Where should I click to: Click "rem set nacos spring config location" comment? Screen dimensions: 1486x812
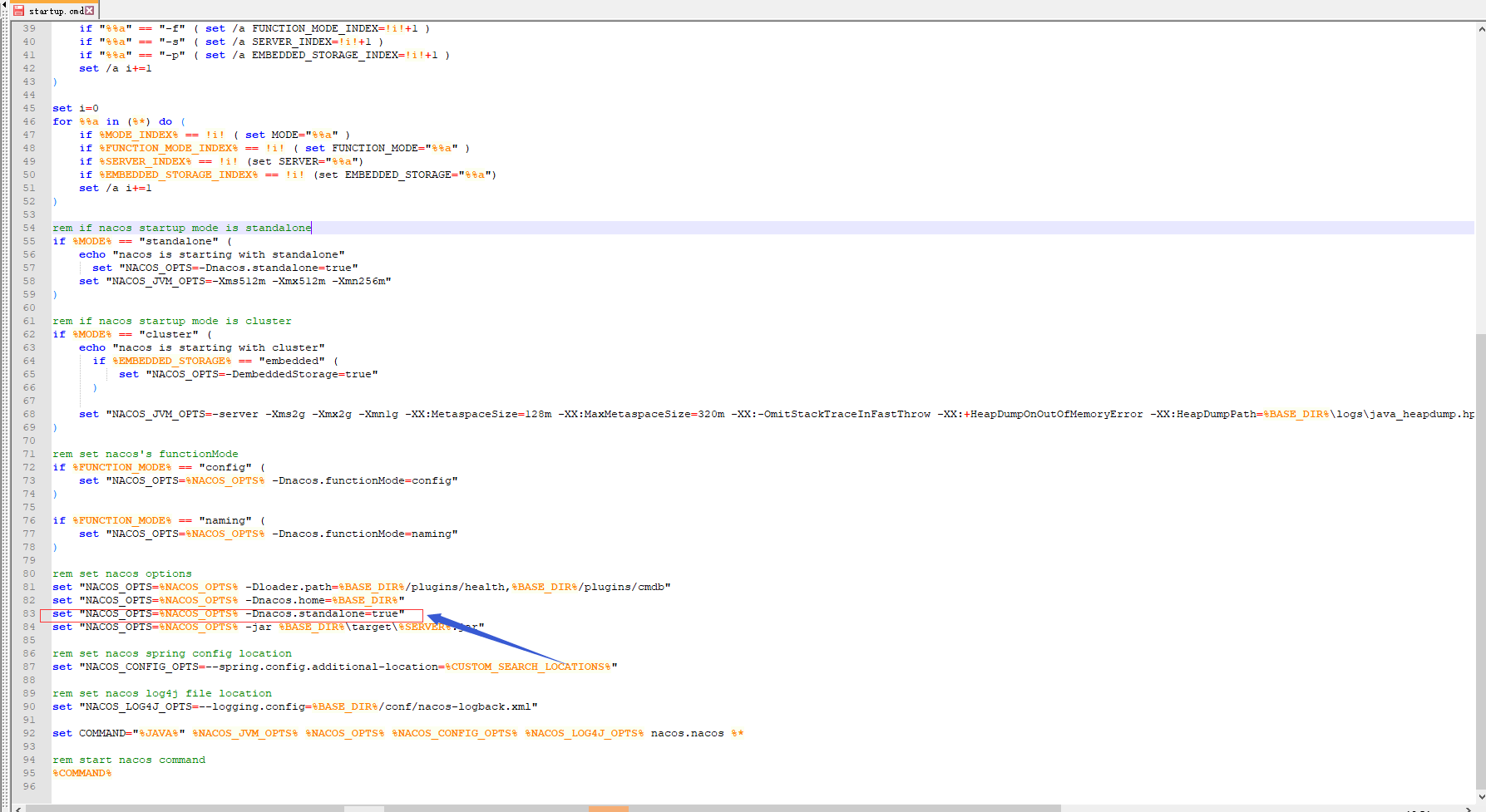172,653
